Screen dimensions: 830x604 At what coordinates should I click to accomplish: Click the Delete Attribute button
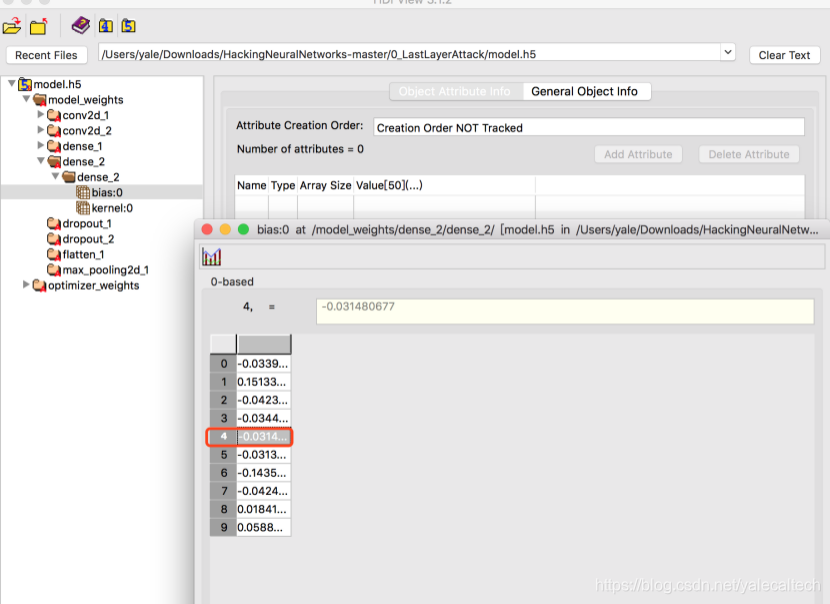748,154
